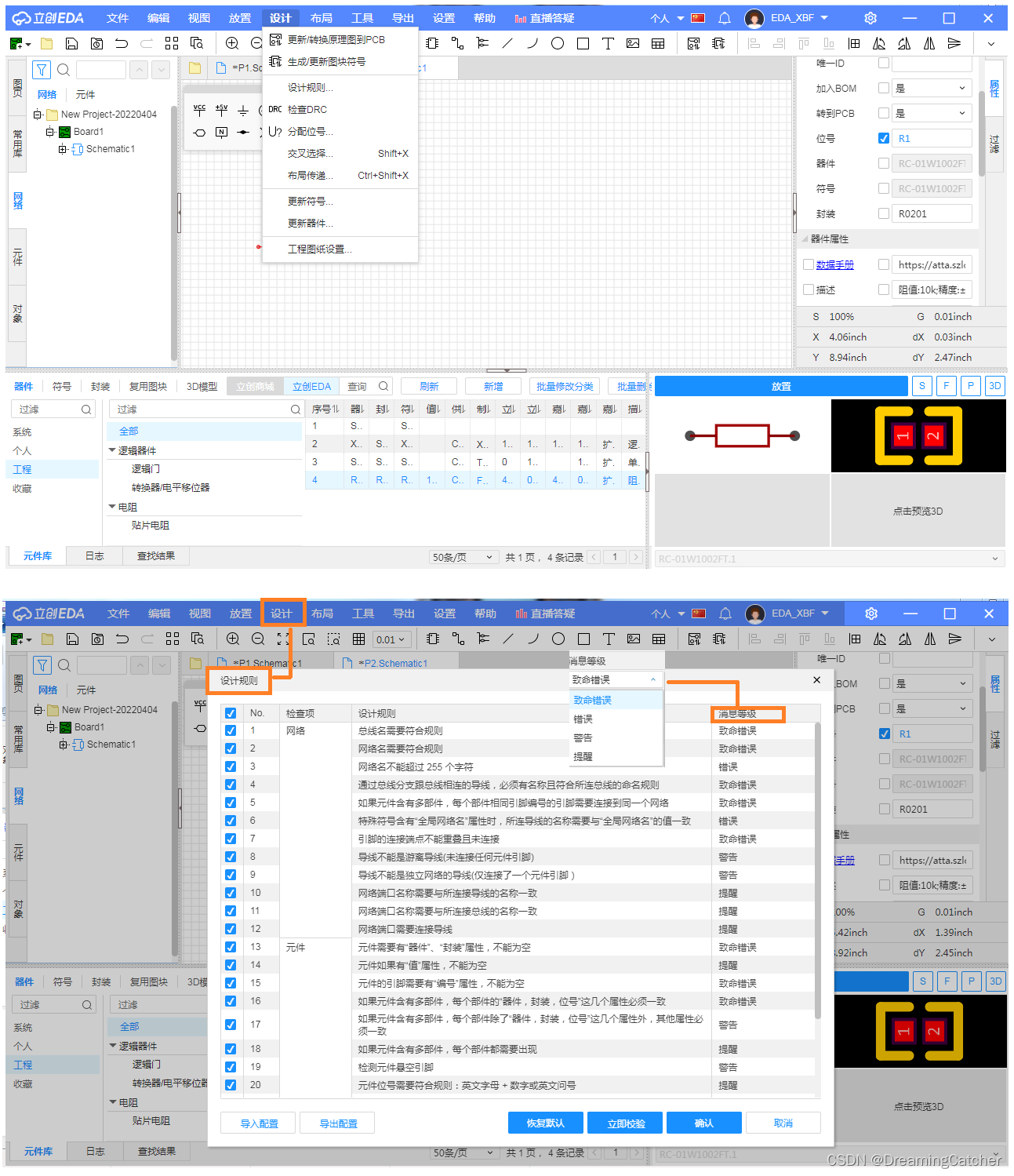The image size is (1014, 1176).
Task: Open RC-01W1002FT.1 dropdown below top preview
Action: (830, 559)
